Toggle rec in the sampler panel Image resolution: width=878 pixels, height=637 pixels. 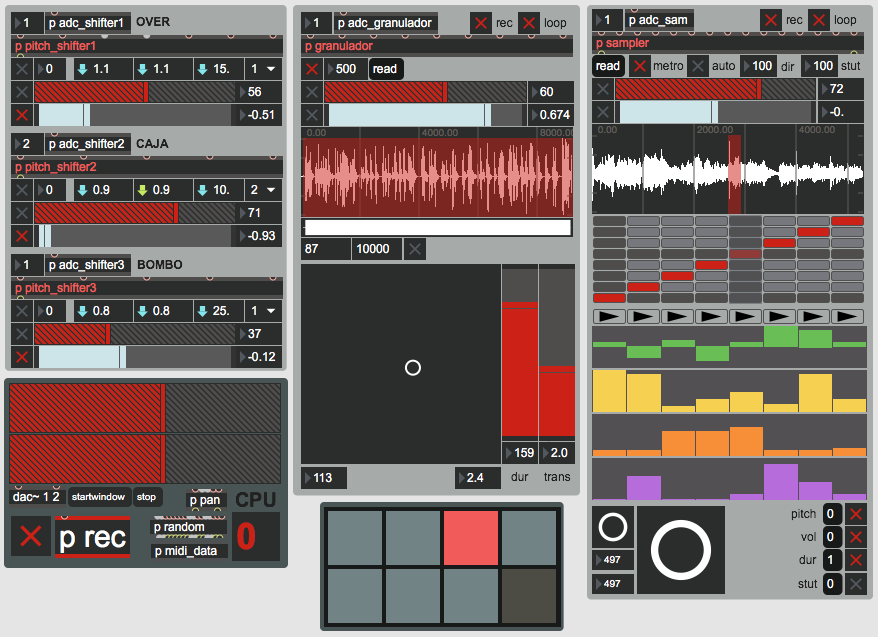click(x=770, y=20)
